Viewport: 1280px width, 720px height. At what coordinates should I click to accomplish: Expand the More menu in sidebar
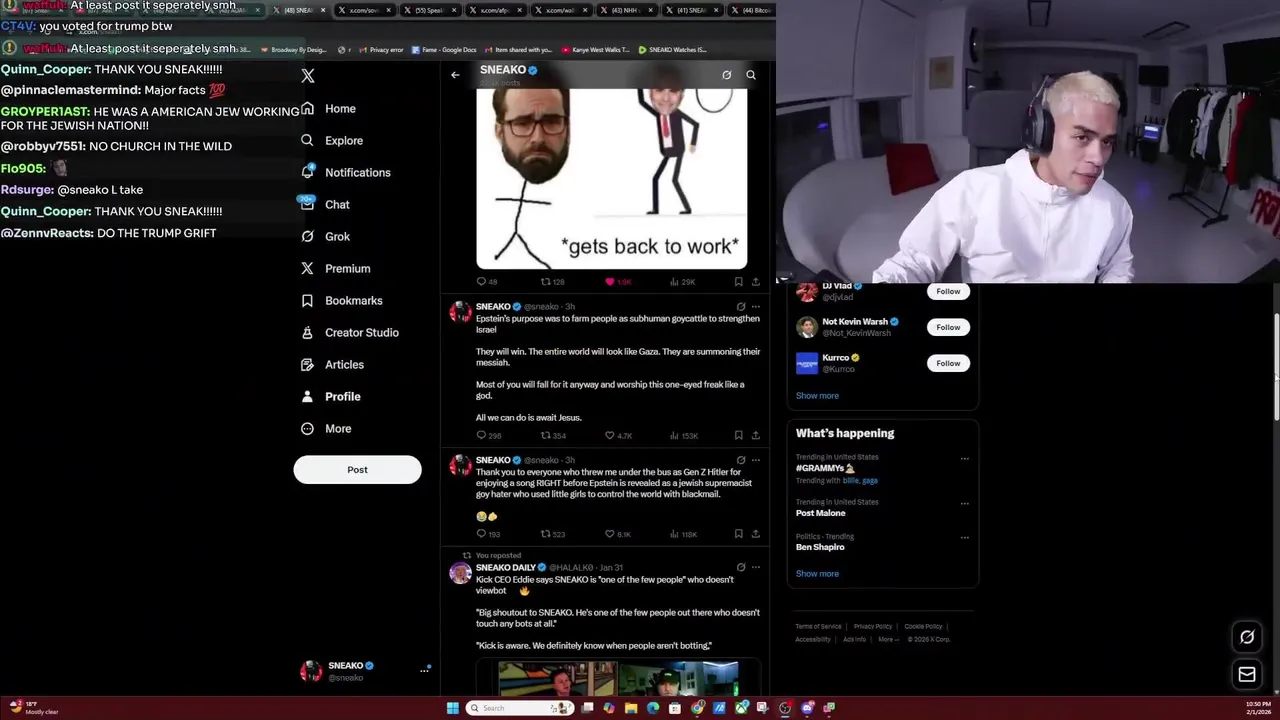point(326,428)
